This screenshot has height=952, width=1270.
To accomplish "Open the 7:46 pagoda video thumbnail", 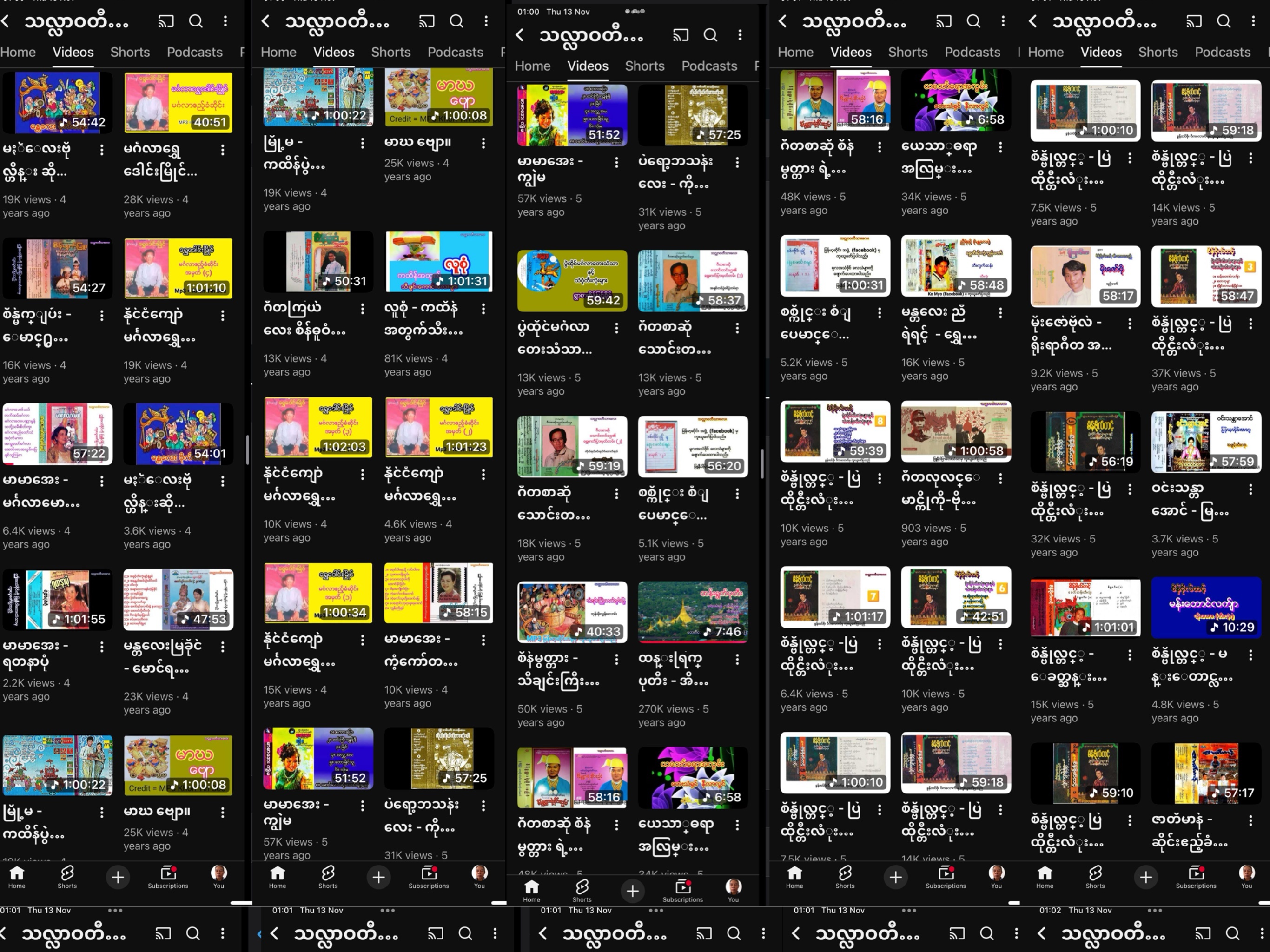I will pyautogui.click(x=693, y=612).
